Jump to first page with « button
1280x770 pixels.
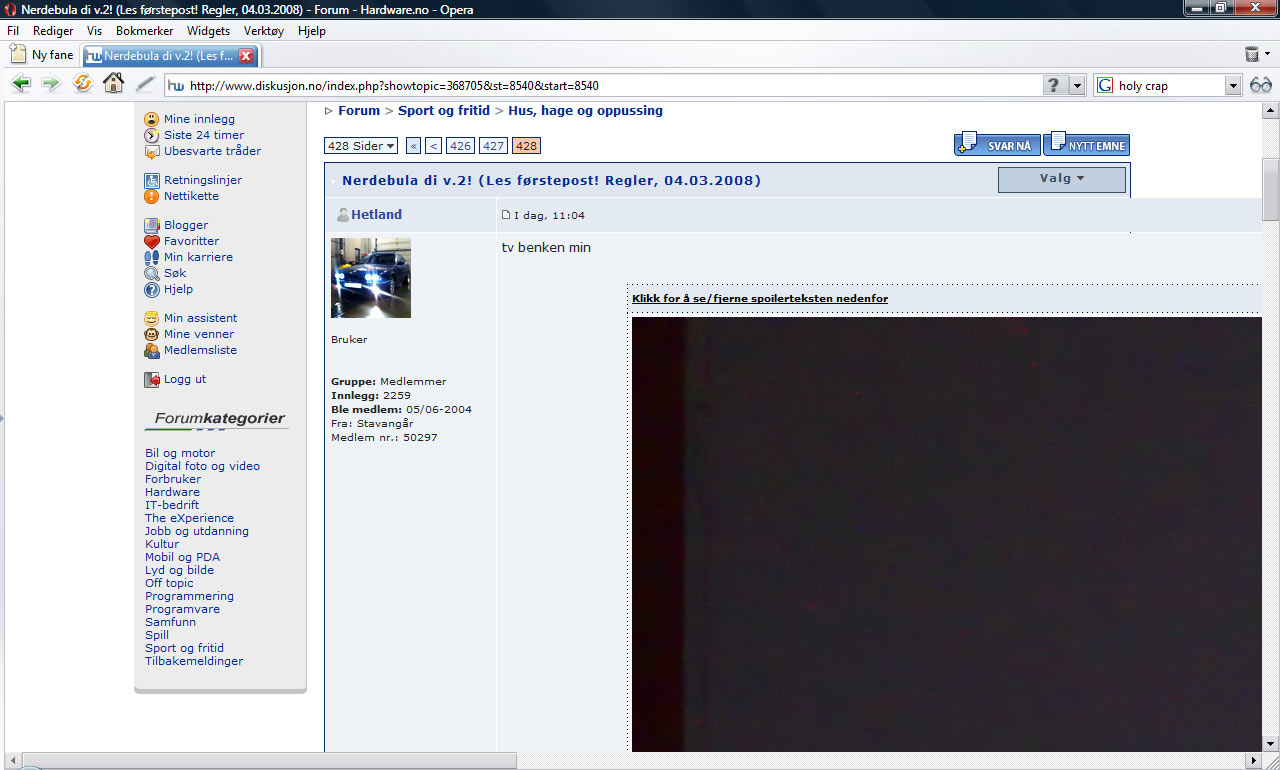point(414,146)
